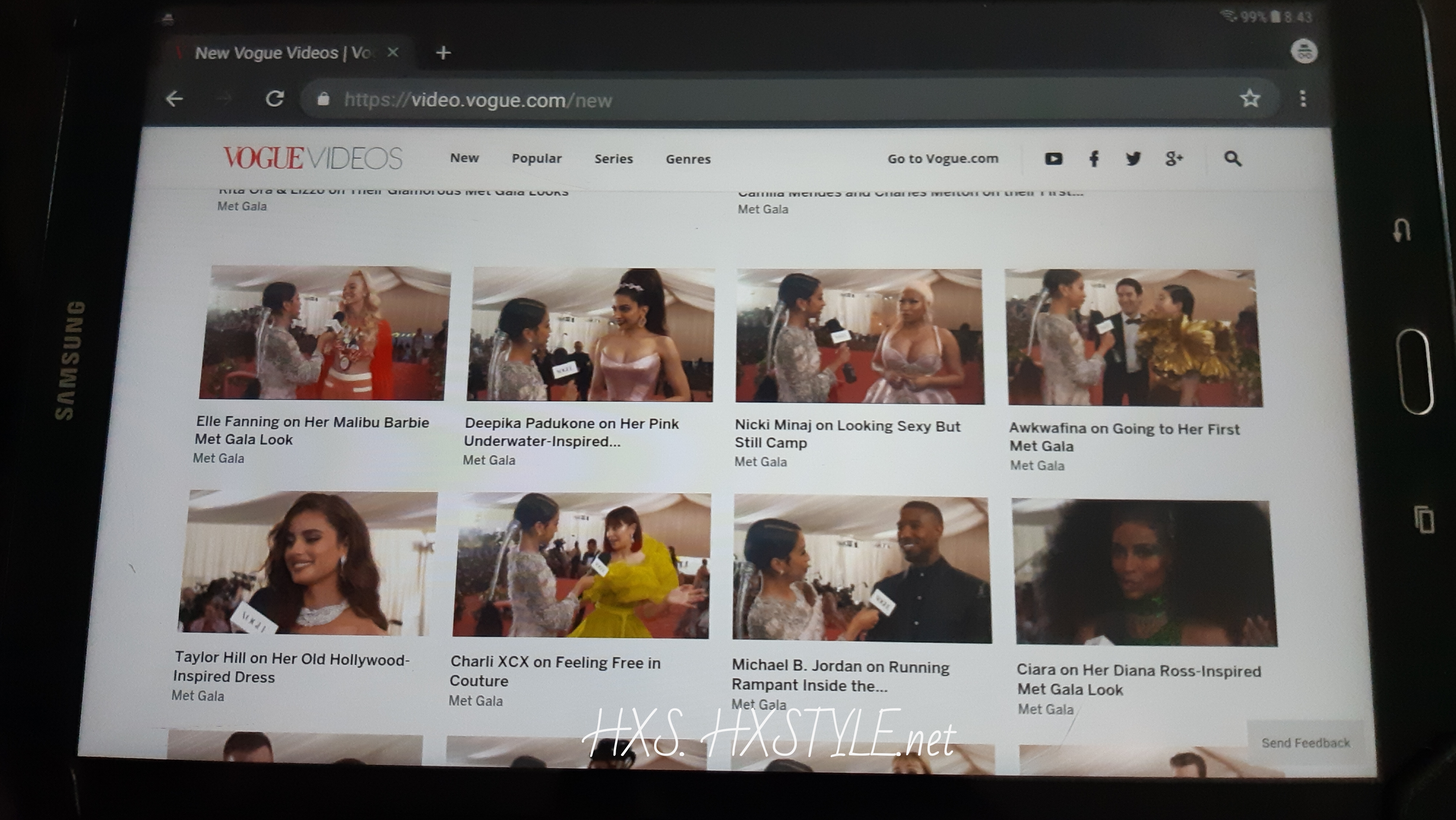Open Vogue Facebook page icon
The image size is (1456, 820).
pyautogui.click(x=1094, y=159)
